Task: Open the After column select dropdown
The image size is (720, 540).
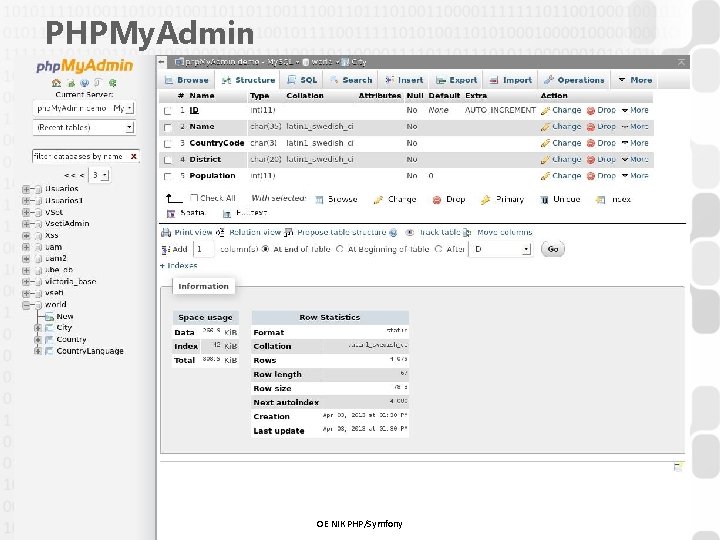Action: tap(501, 249)
